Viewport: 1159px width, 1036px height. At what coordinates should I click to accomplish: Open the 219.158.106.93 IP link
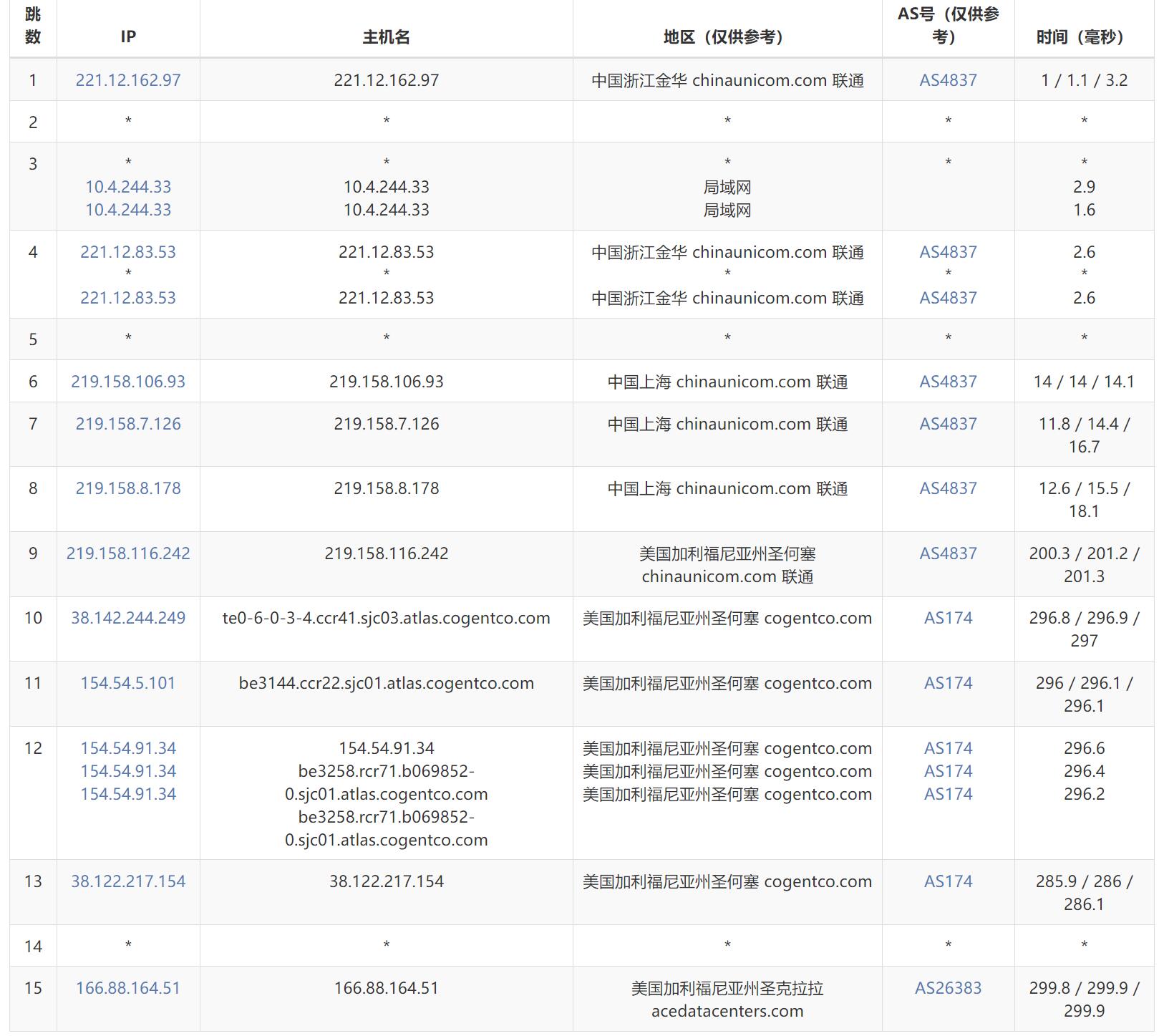point(128,382)
